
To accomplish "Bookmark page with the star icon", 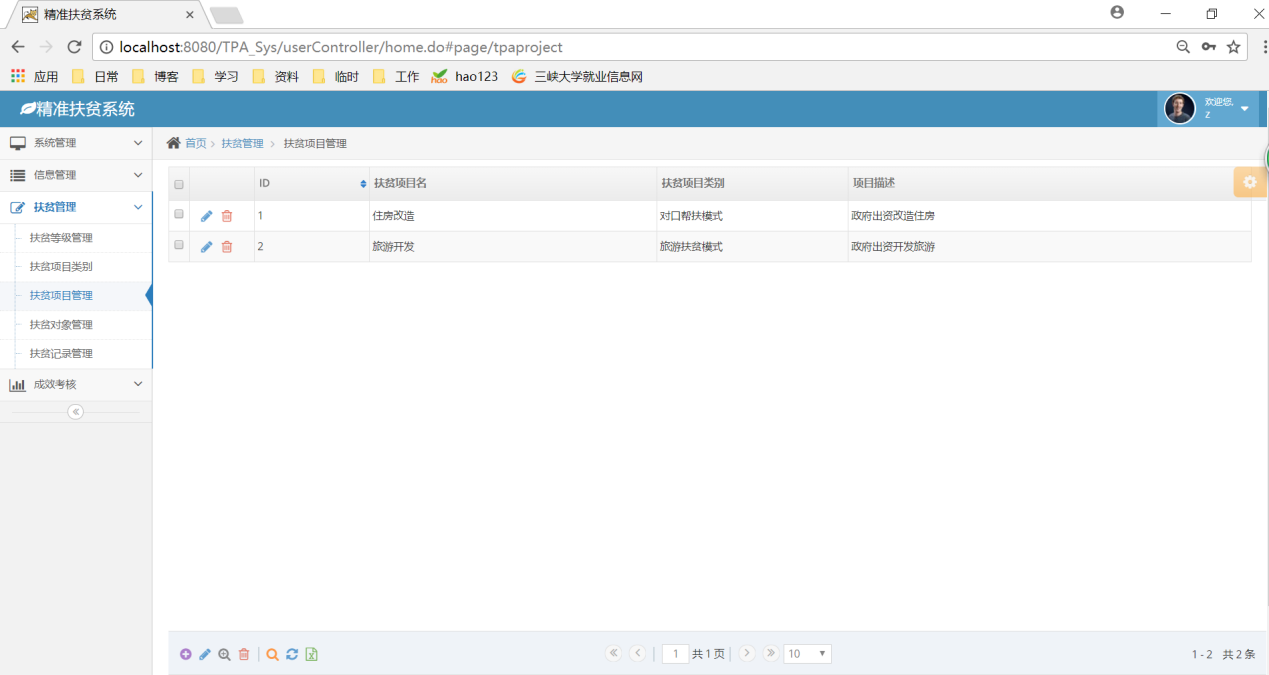I will (x=1234, y=47).
